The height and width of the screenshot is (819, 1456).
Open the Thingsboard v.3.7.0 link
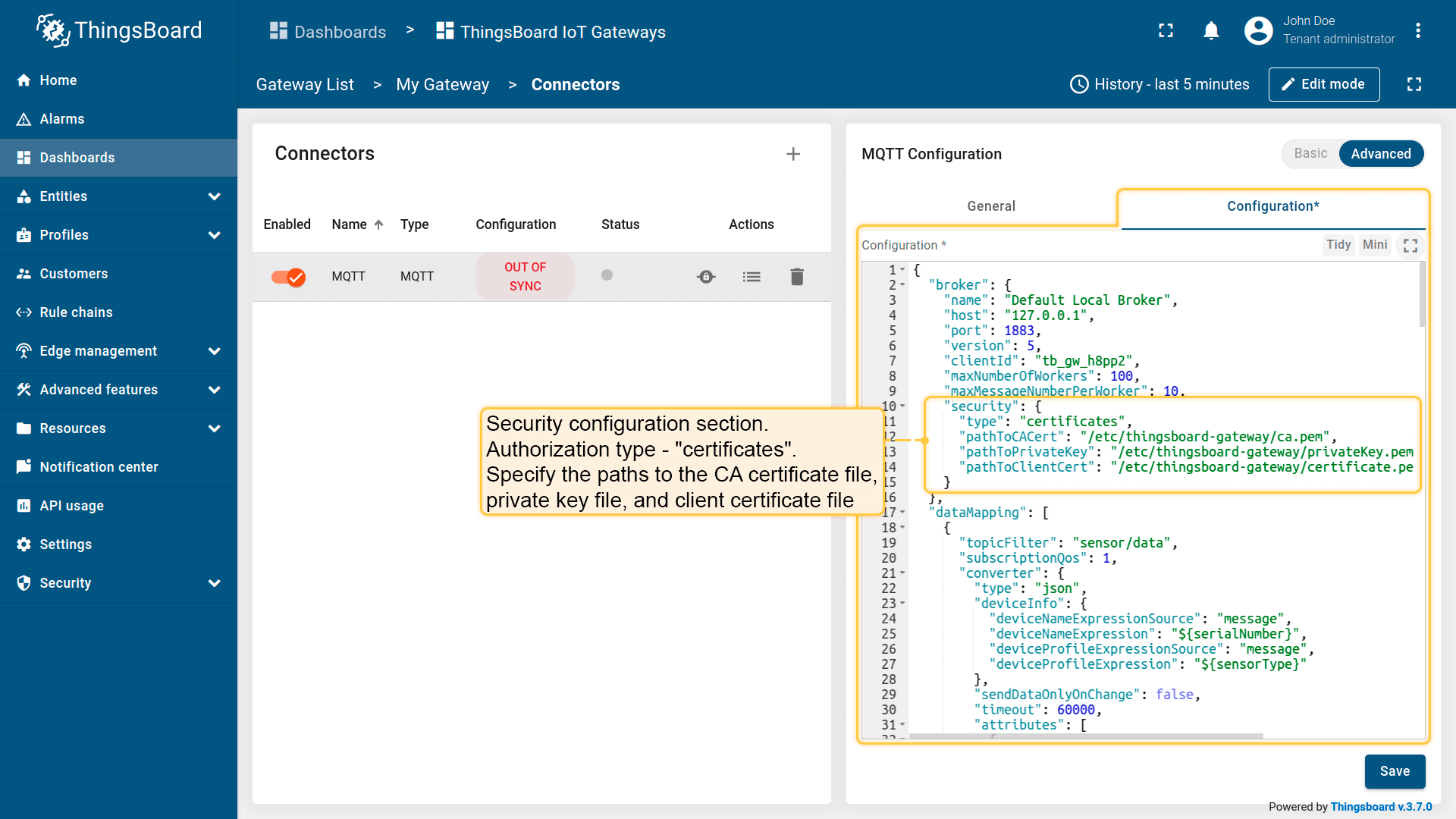(1381, 807)
